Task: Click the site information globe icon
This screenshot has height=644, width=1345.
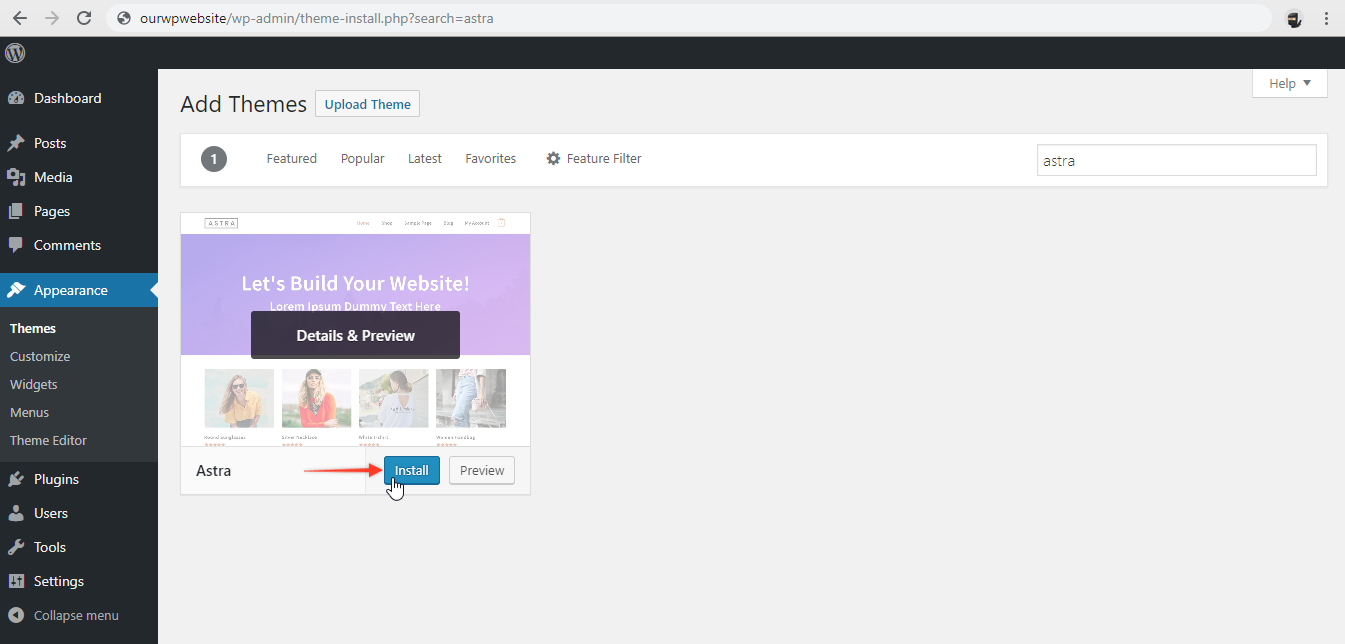Action: 124,18
